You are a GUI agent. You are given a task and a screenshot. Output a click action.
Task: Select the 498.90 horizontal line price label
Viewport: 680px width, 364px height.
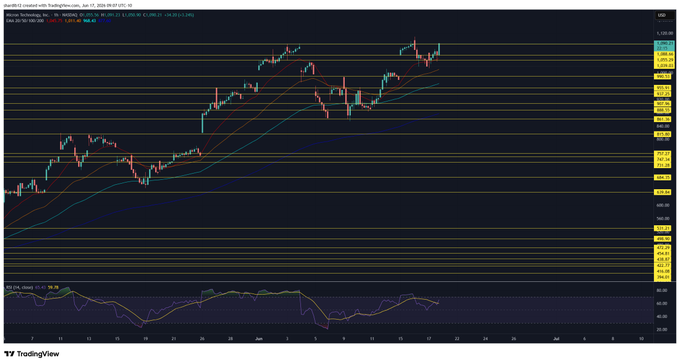coord(663,239)
